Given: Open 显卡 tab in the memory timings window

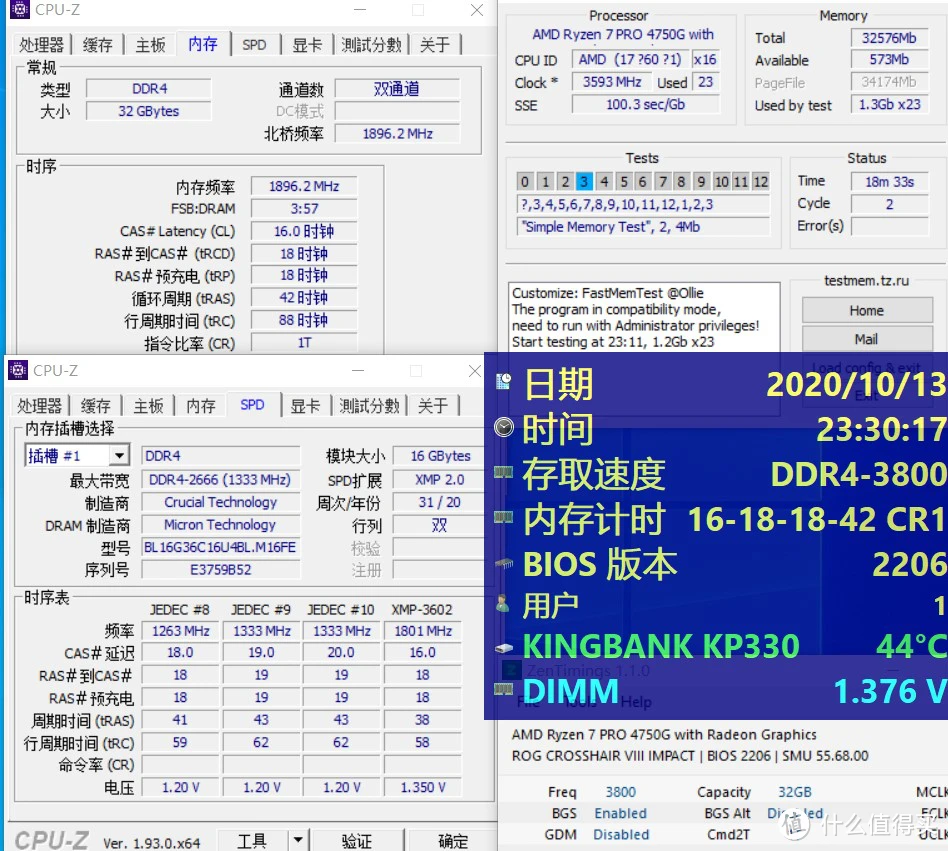Looking at the screenshot, I should pos(308,45).
